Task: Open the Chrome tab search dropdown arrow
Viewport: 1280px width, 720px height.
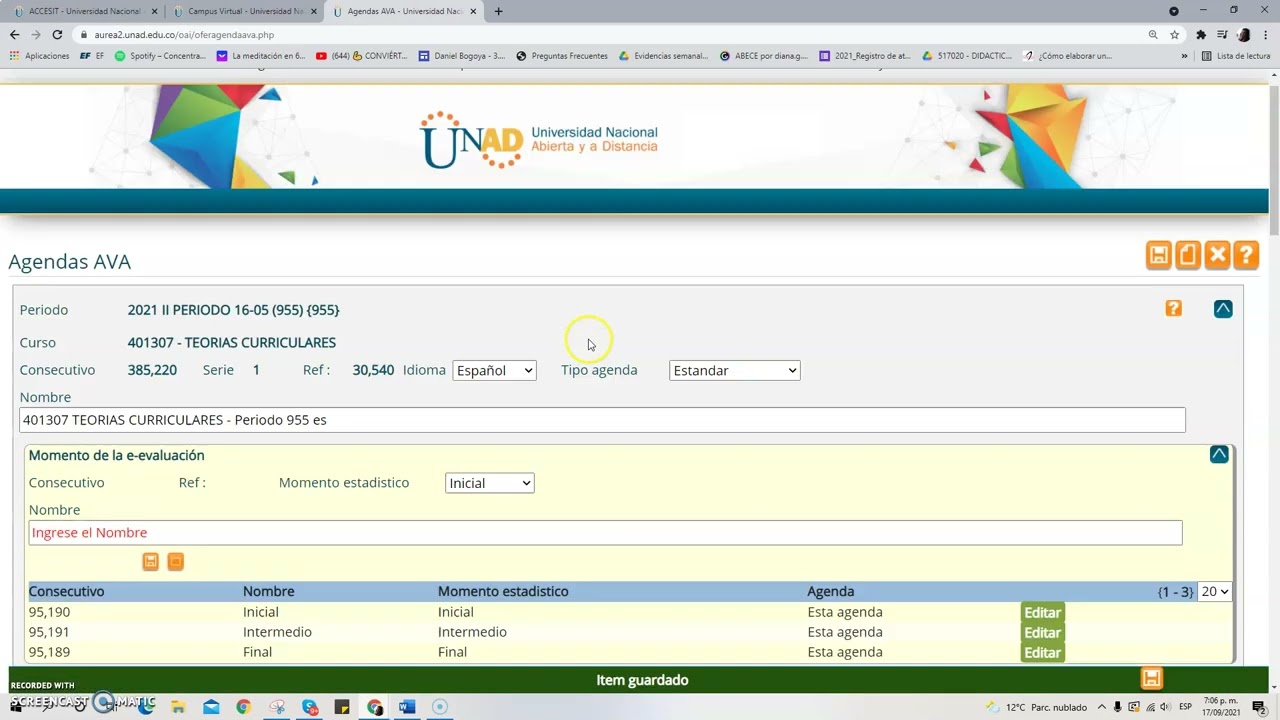Action: 1174,11
